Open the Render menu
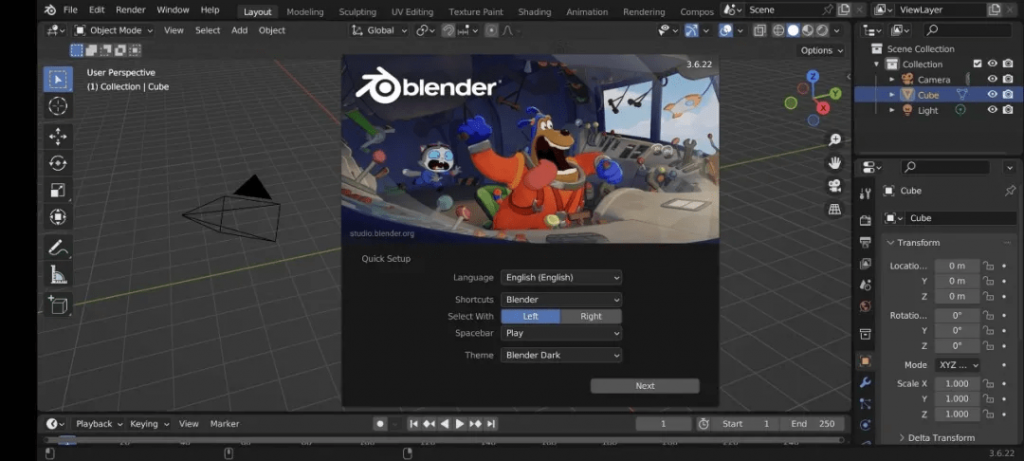 pos(130,10)
